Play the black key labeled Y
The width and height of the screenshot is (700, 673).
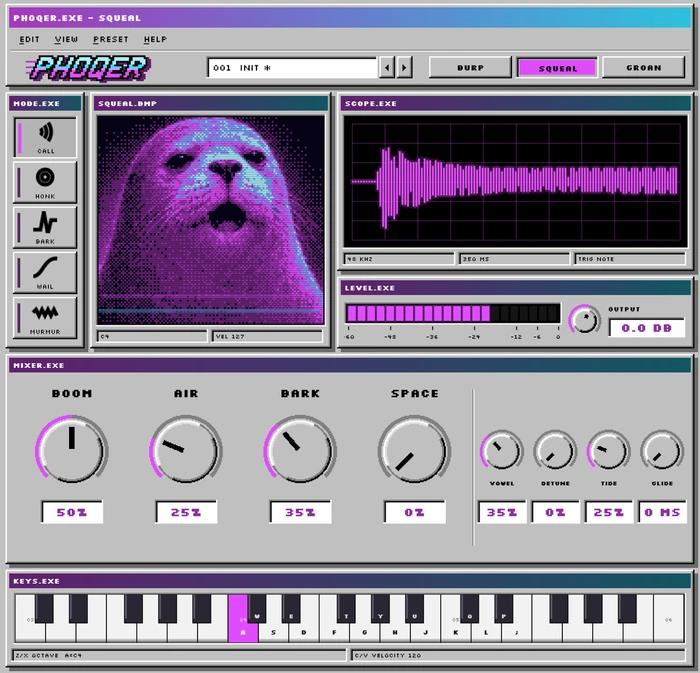tap(380, 609)
